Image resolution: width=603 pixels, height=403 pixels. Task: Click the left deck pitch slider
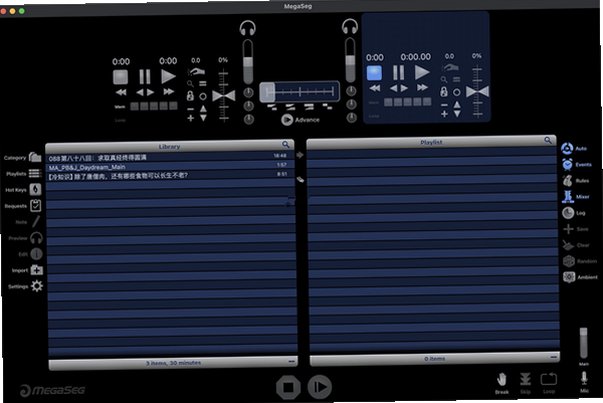point(223,96)
